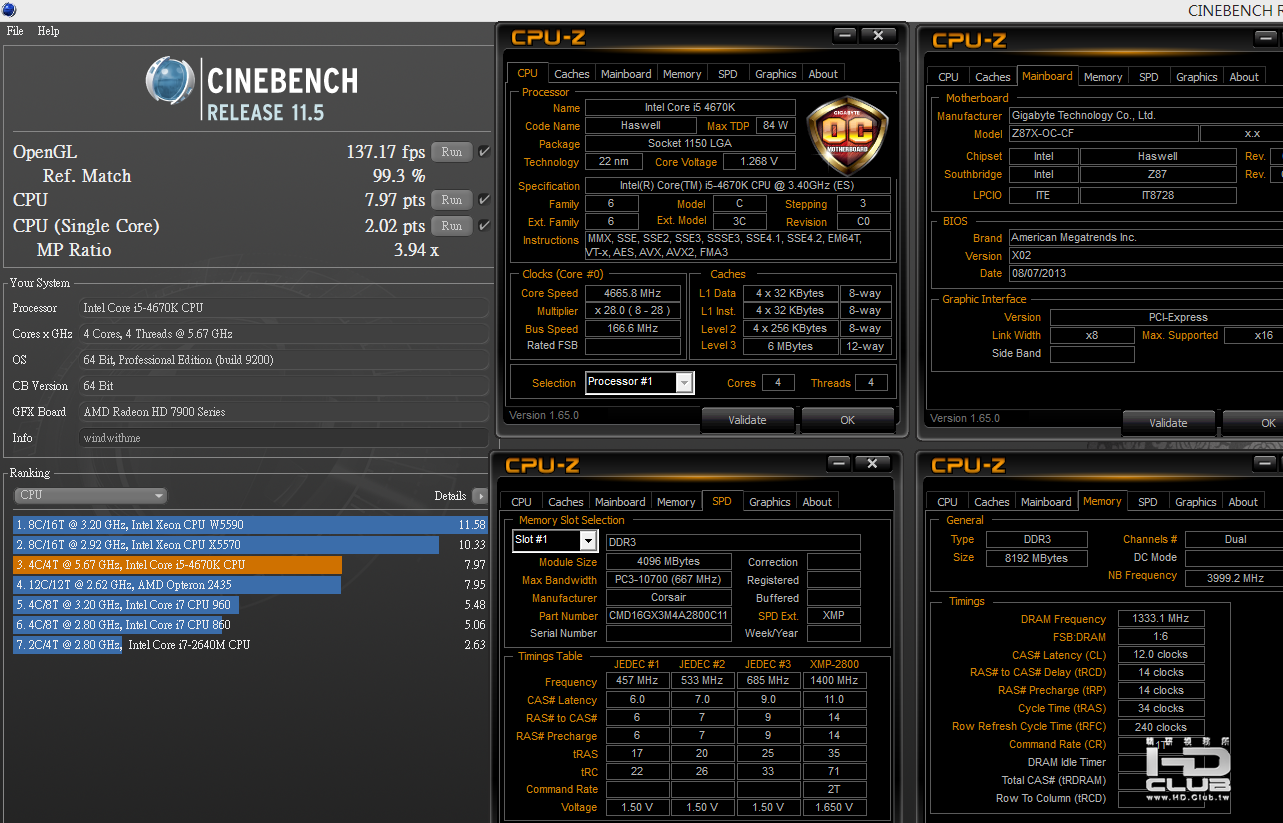Expand the ranking Details arrow
This screenshot has width=1283, height=823.
click(480, 496)
